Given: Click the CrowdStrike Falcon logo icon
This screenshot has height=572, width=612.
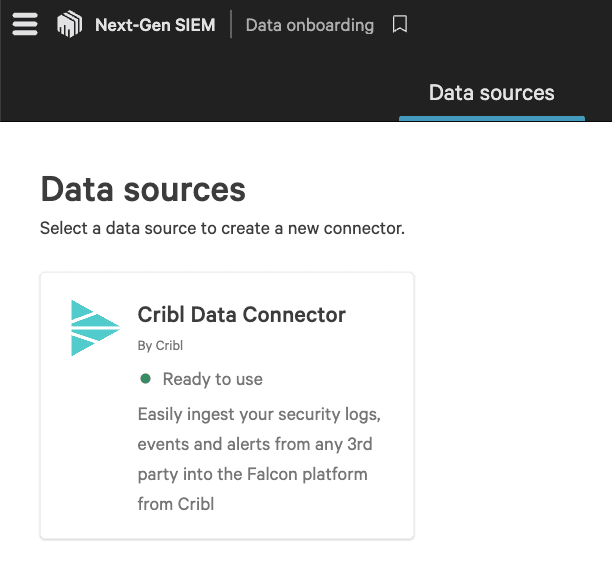Looking at the screenshot, I should click(x=69, y=25).
